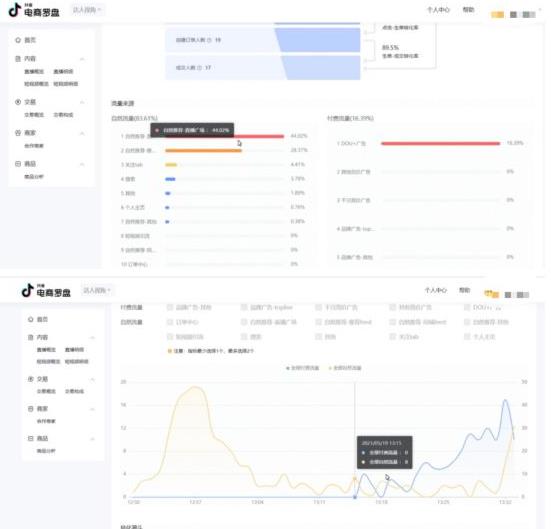The width and height of the screenshot is (551, 529).
Task: Enable the 关注tab traffic checkbox
Action: (393, 337)
